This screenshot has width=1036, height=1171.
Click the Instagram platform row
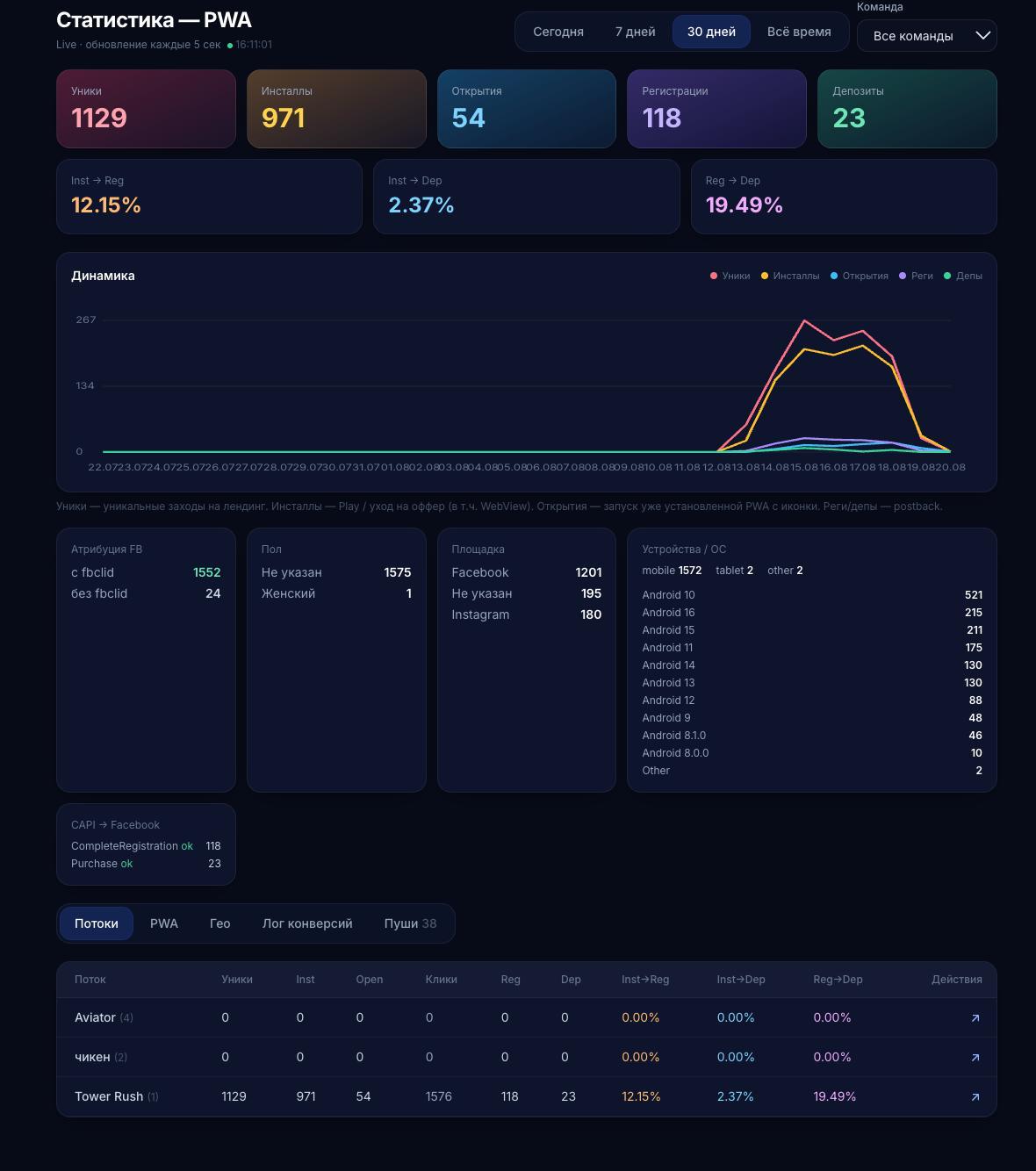[x=527, y=614]
